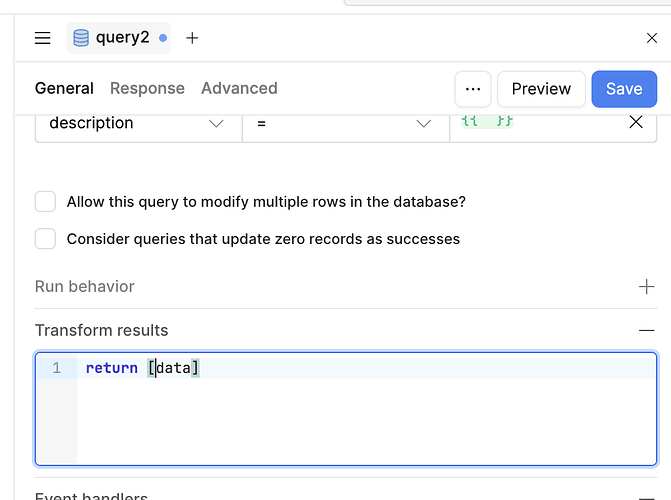Save the query with the Save button

coord(623,89)
